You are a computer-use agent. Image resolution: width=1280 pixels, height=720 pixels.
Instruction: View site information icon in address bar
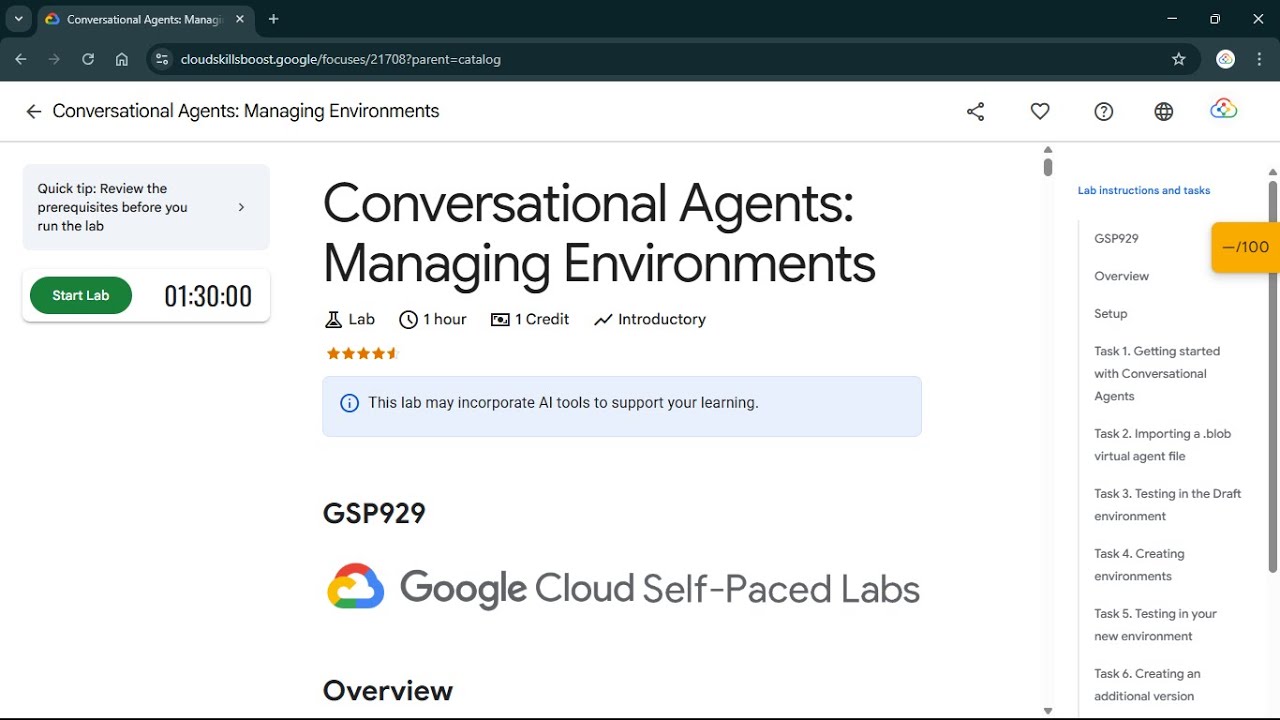(x=162, y=59)
